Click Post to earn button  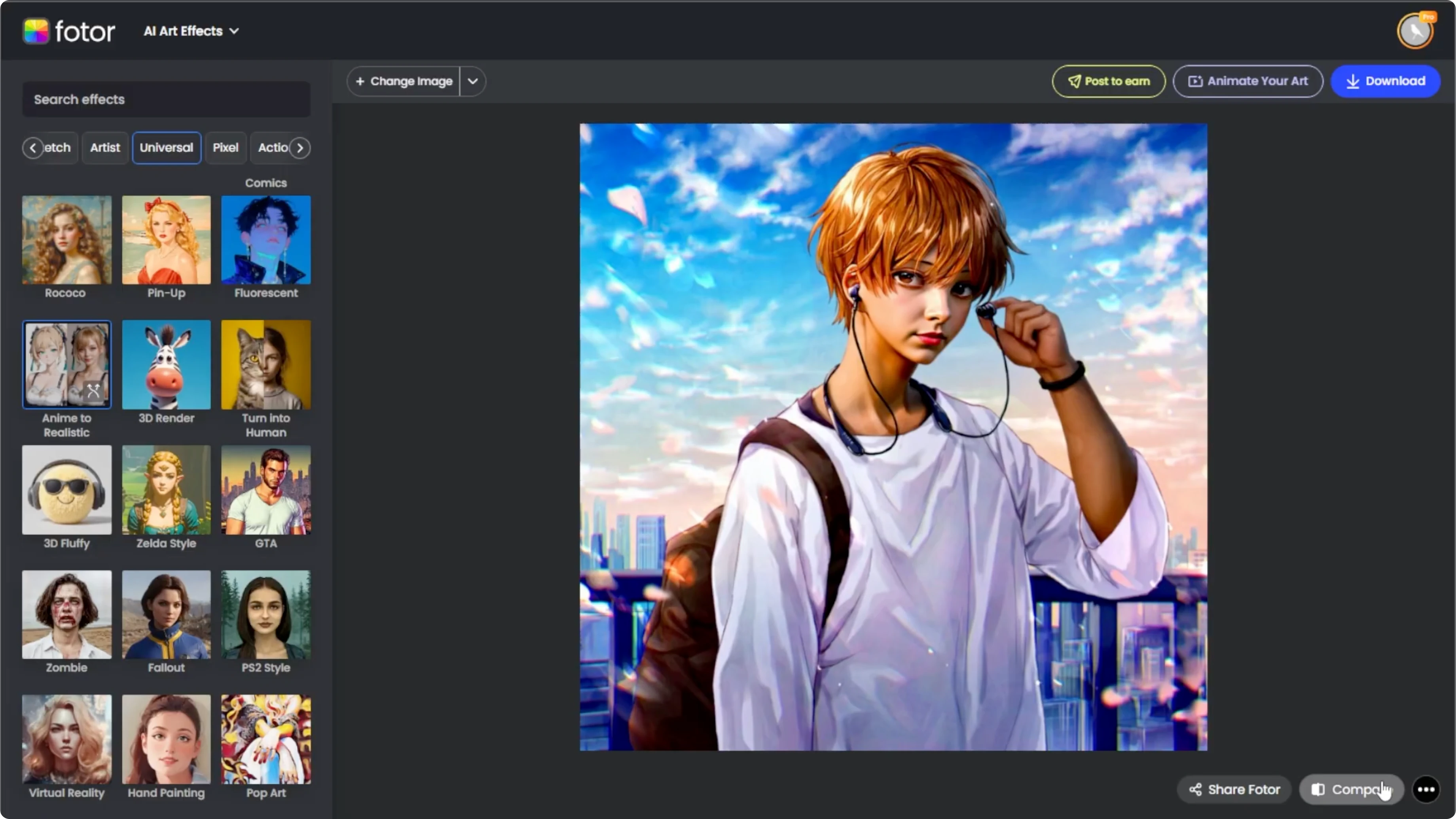pos(1108,82)
